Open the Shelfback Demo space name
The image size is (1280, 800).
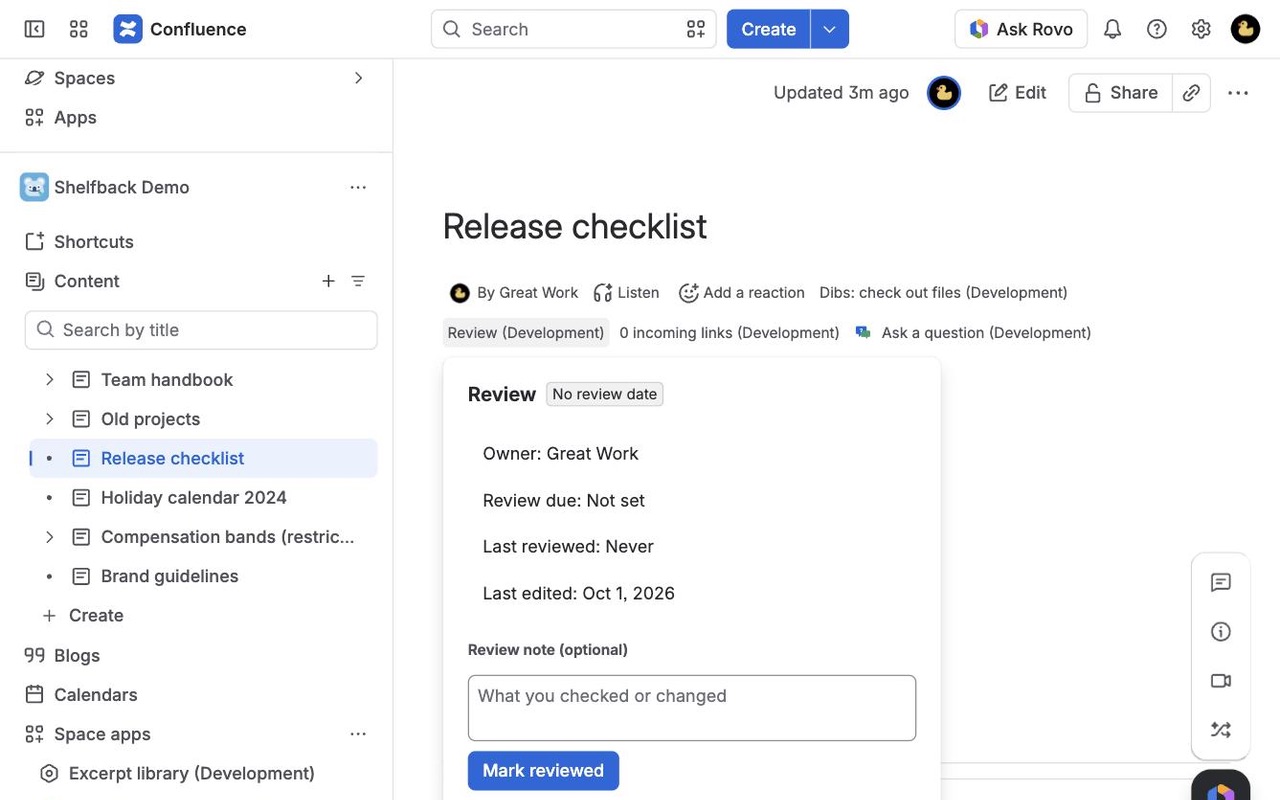(x=121, y=187)
